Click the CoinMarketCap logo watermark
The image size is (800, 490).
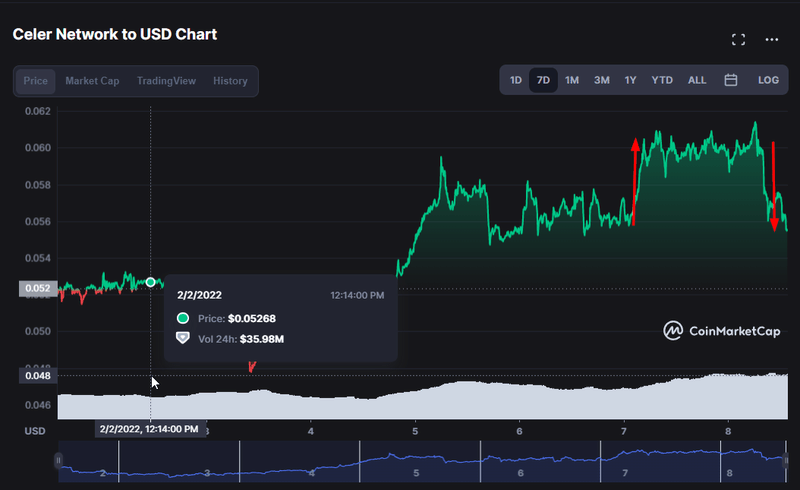[x=722, y=331]
